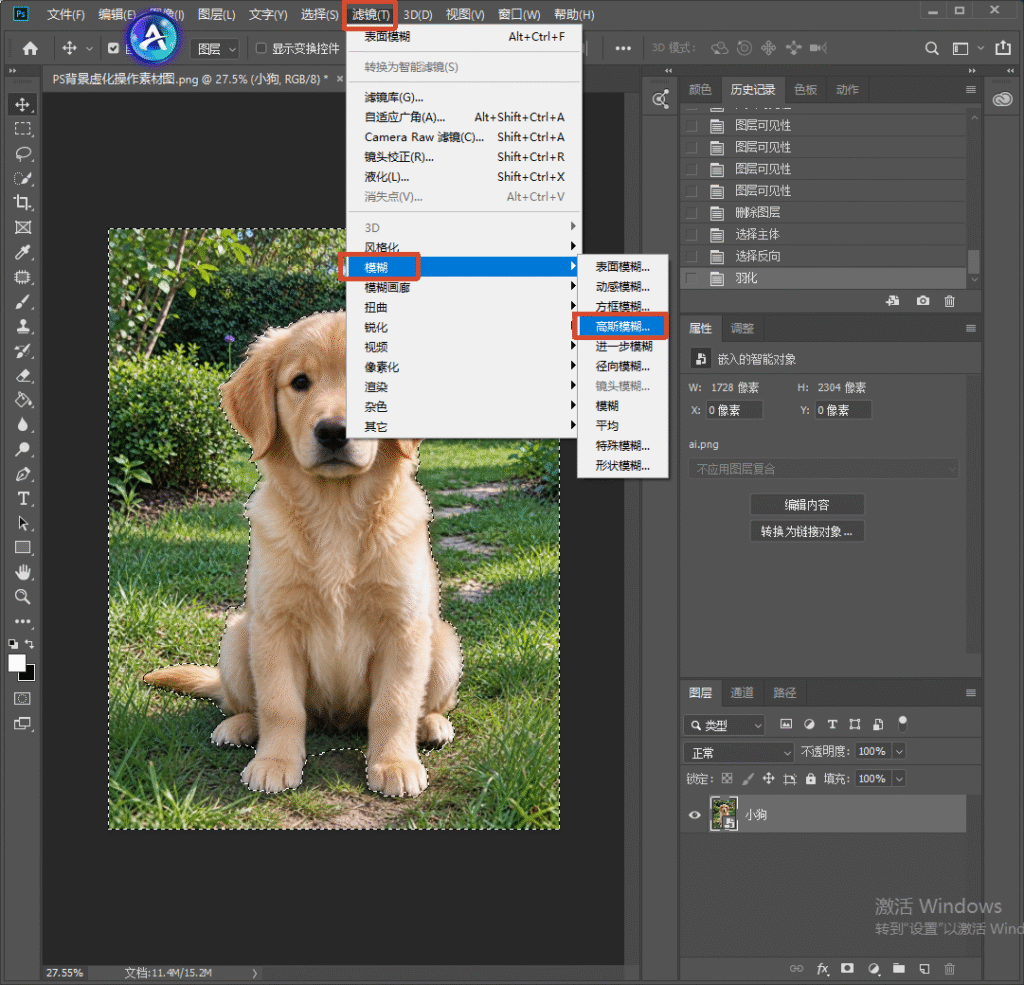The image size is (1024, 985).
Task: Toggle history source box beside 羽化
Action: (691, 278)
